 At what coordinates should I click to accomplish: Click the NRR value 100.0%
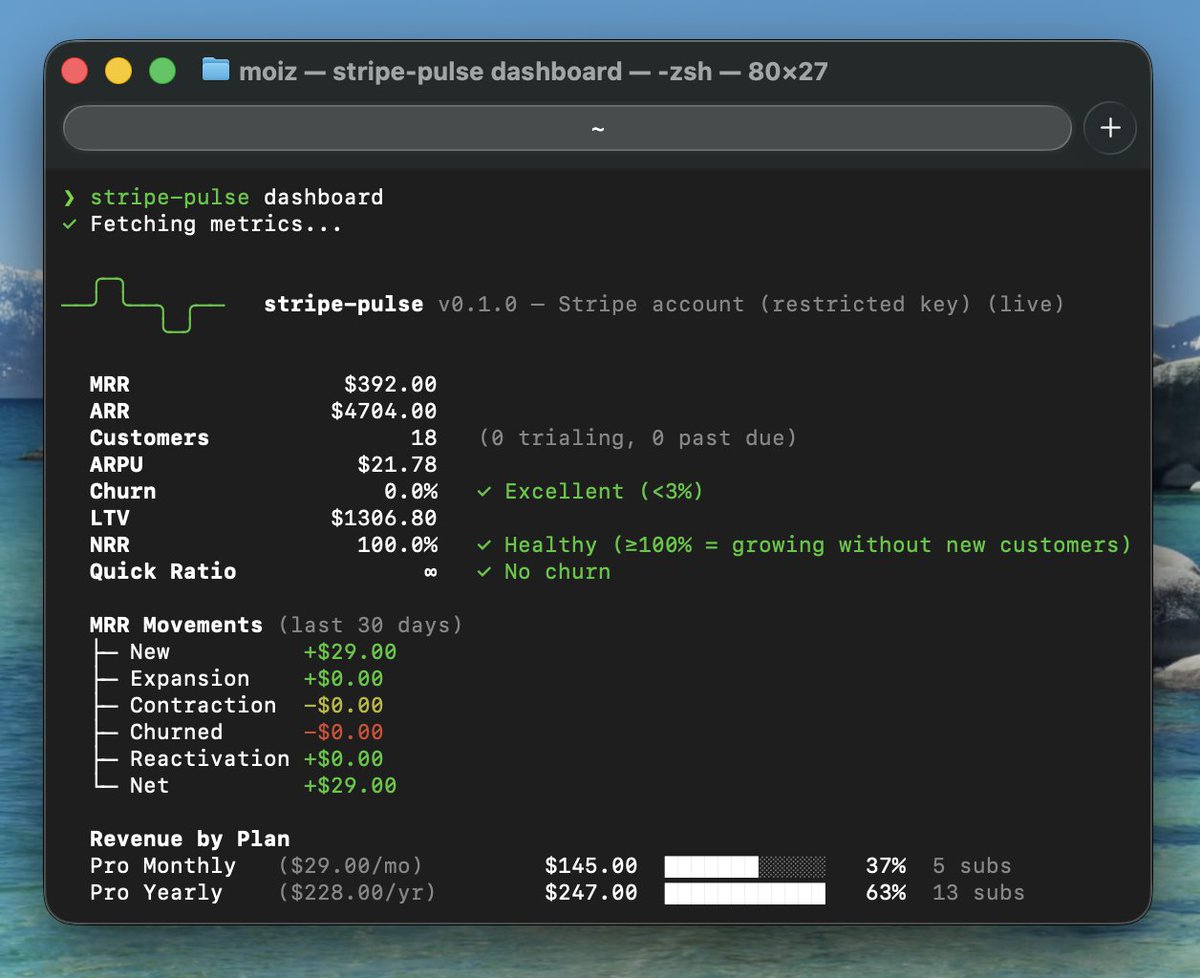[x=397, y=545]
